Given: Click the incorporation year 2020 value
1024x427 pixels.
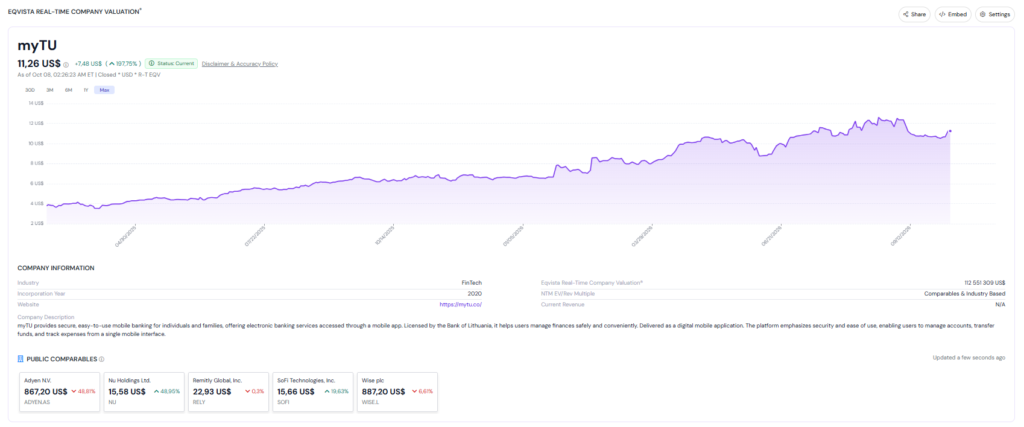Looking at the screenshot, I should [476, 294].
